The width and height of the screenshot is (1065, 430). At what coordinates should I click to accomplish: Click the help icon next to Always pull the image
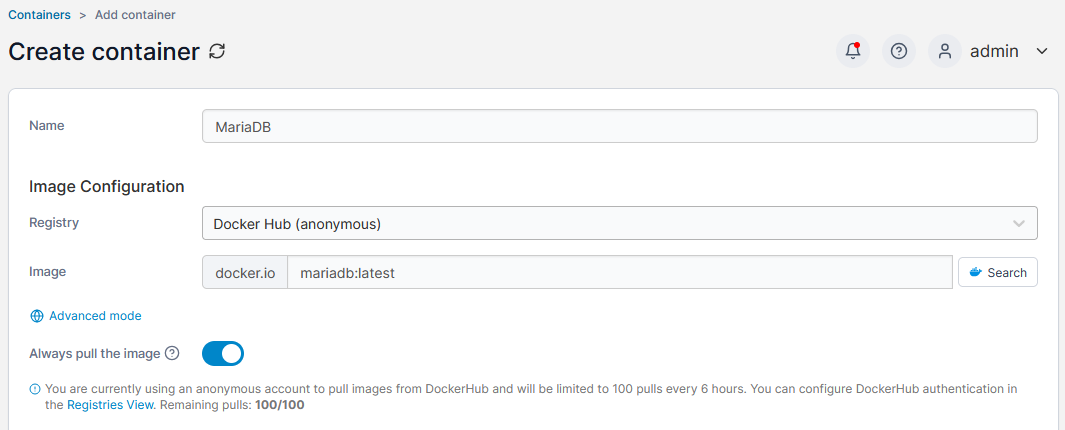(x=172, y=353)
